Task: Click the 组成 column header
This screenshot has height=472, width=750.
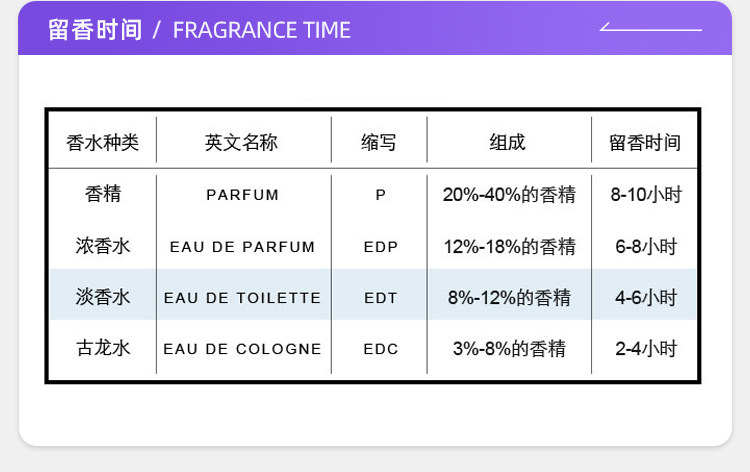Action: pos(507,142)
